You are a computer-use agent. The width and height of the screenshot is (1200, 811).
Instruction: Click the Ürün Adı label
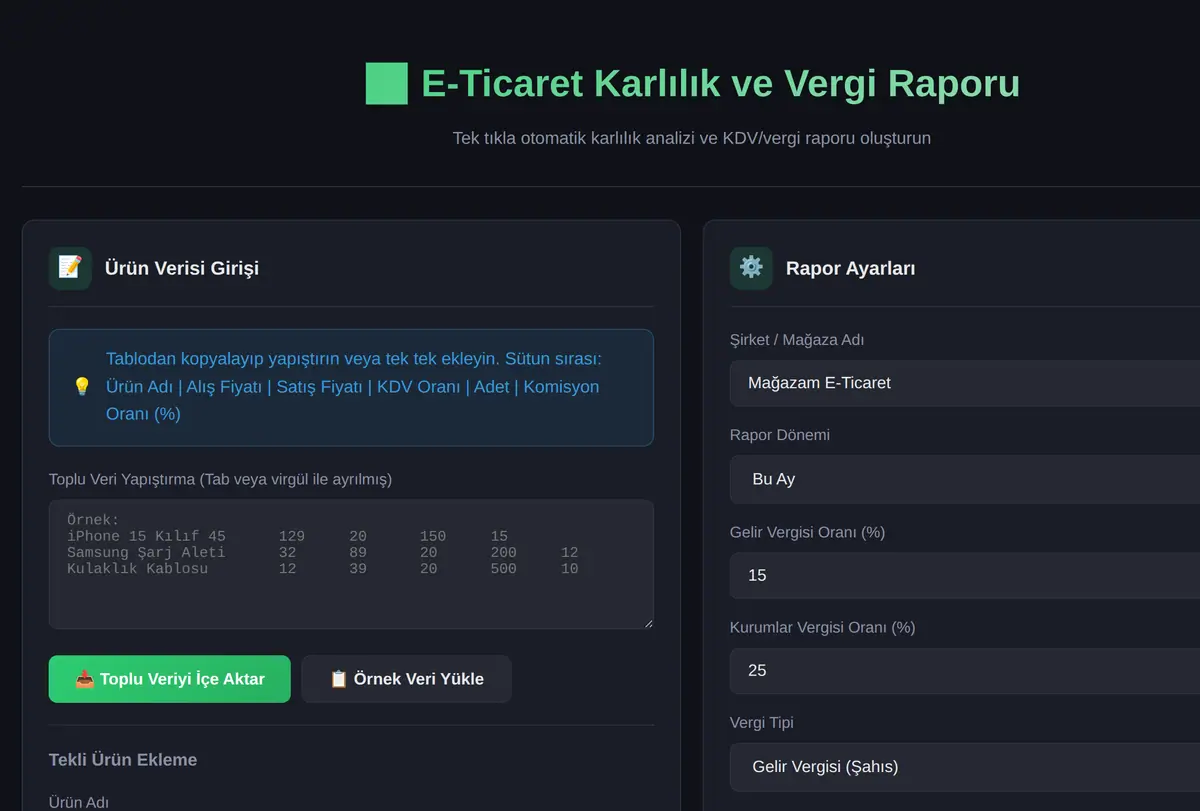point(79,802)
